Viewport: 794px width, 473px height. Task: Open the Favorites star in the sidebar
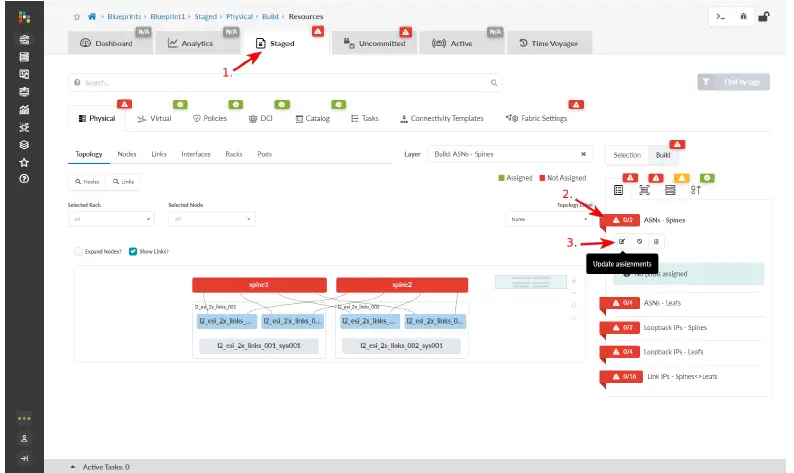click(x=24, y=162)
